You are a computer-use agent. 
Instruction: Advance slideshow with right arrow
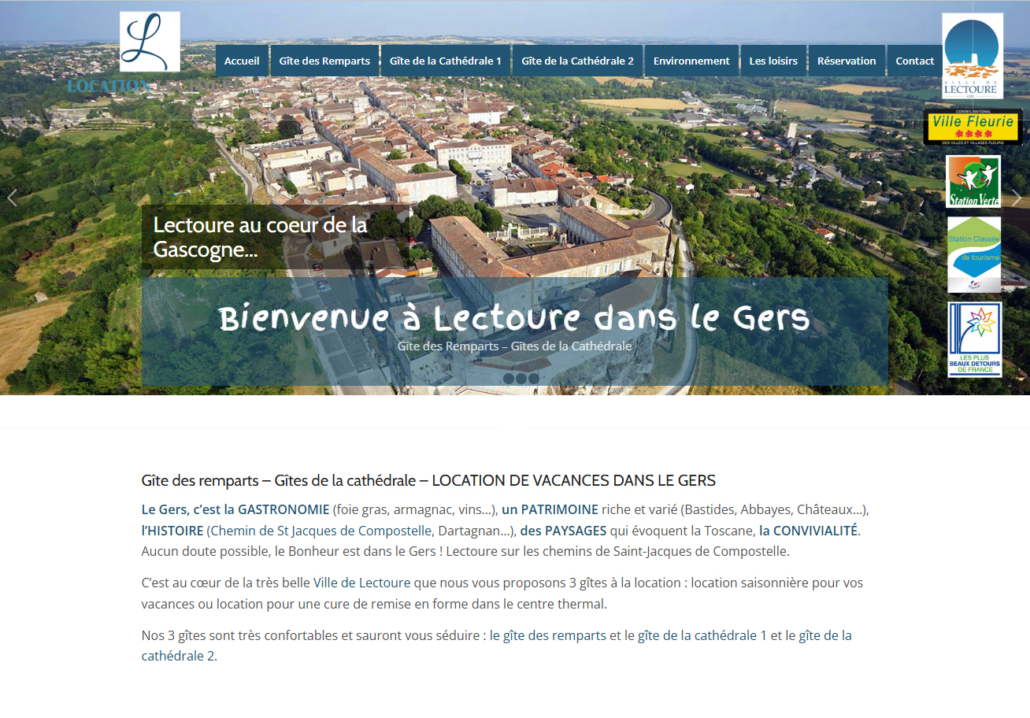coord(1017,198)
